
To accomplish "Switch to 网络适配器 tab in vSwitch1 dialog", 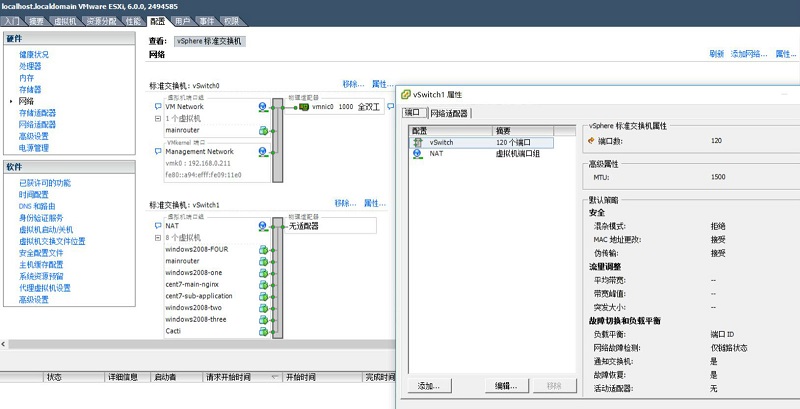I will [449, 113].
